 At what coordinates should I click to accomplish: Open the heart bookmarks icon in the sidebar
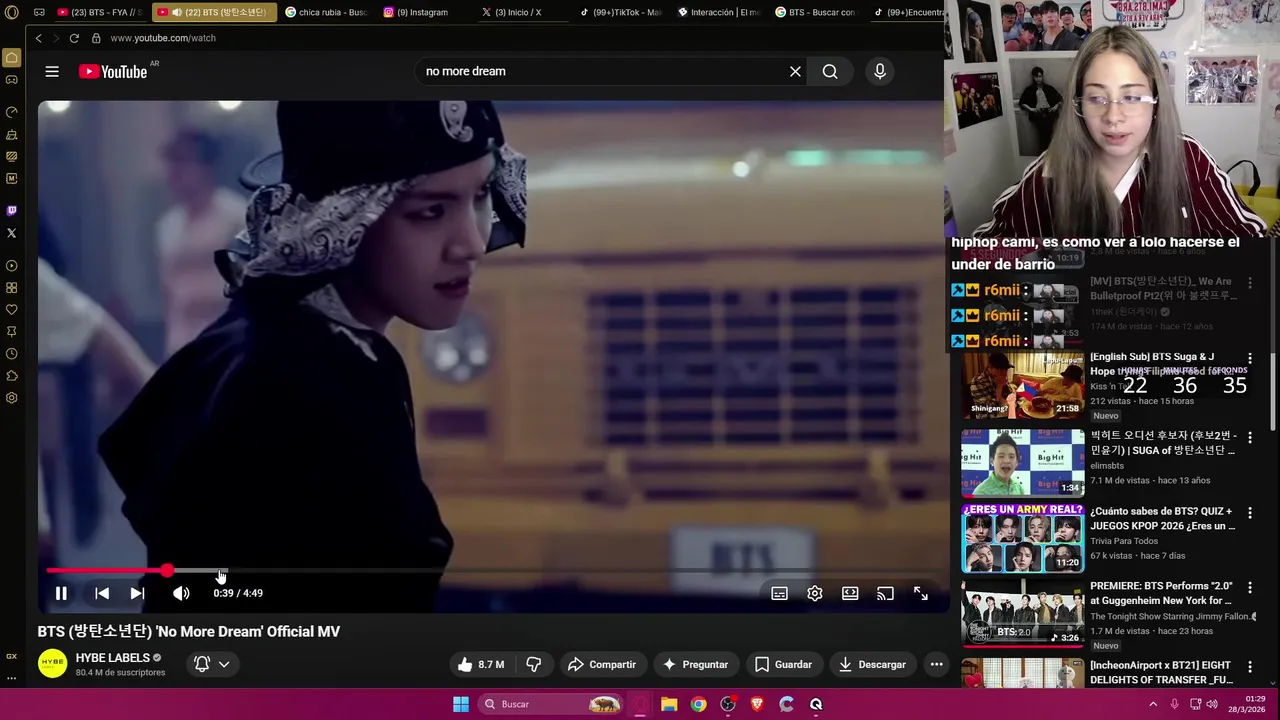tap(12, 309)
